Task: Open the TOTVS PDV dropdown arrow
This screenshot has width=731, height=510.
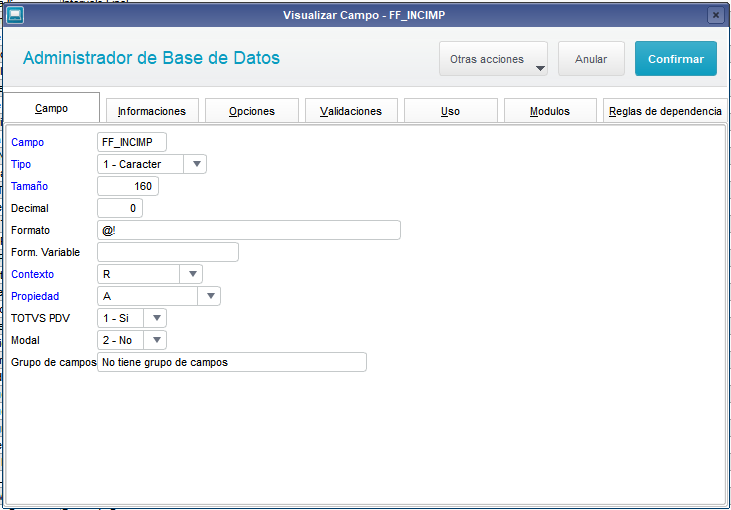Action: pyautogui.click(x=156, y=318)
